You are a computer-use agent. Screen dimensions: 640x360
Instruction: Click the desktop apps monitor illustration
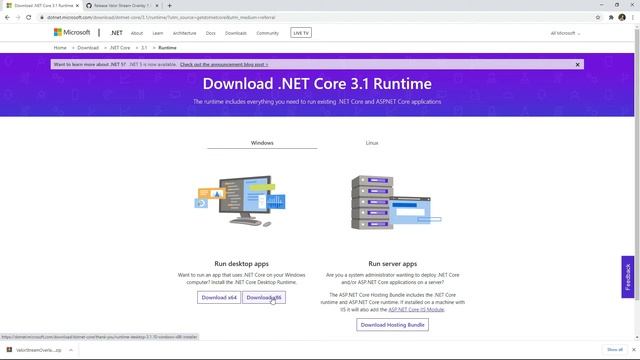click(x=241, y=200)
